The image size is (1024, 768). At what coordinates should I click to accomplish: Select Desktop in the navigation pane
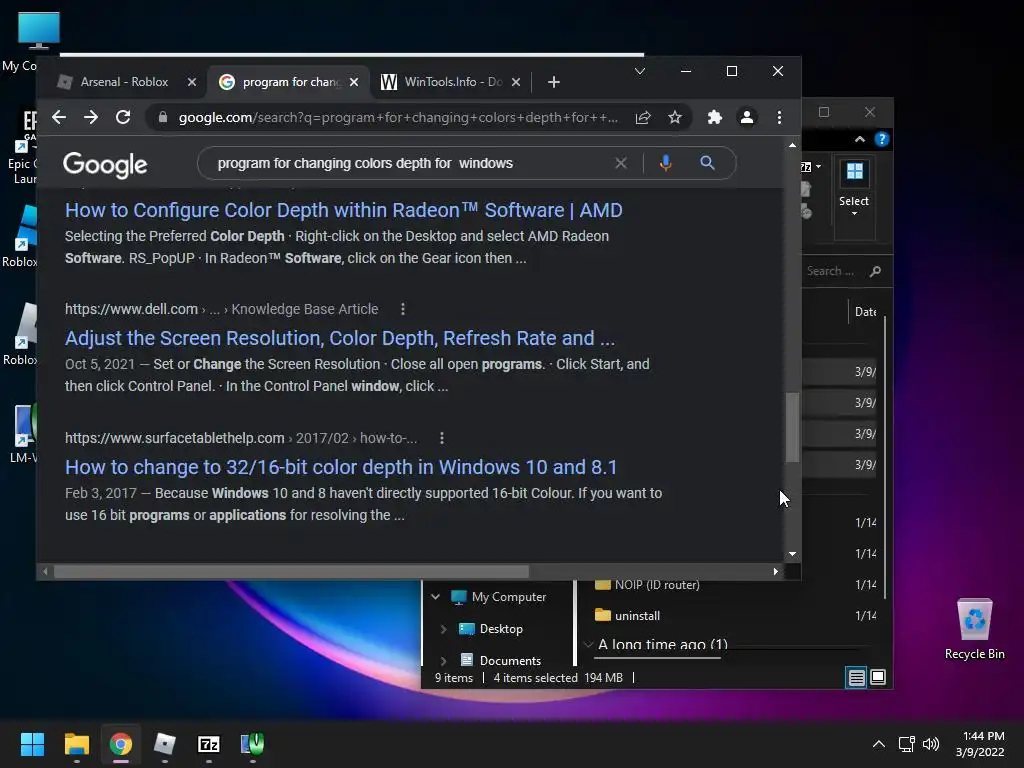point(501,629)
